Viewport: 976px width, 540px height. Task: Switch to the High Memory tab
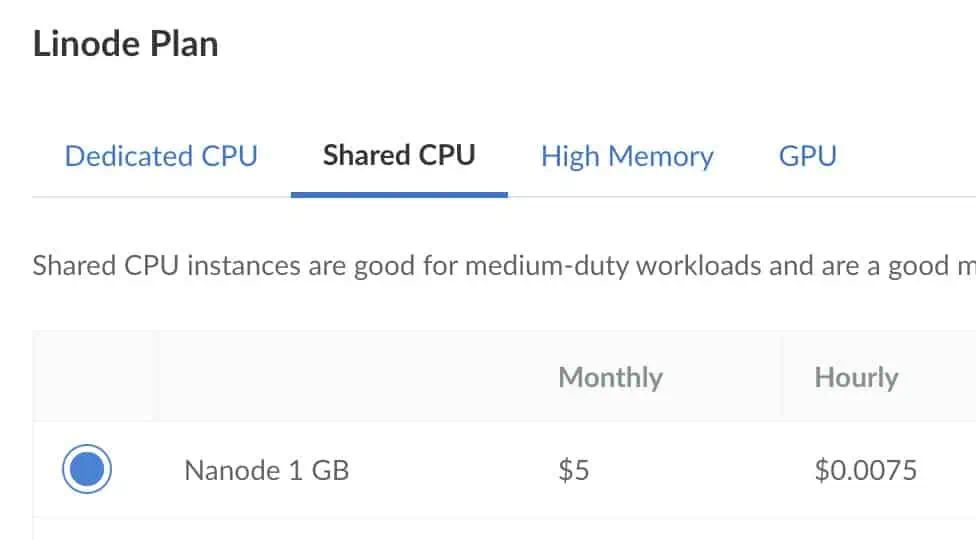point(627,156)
